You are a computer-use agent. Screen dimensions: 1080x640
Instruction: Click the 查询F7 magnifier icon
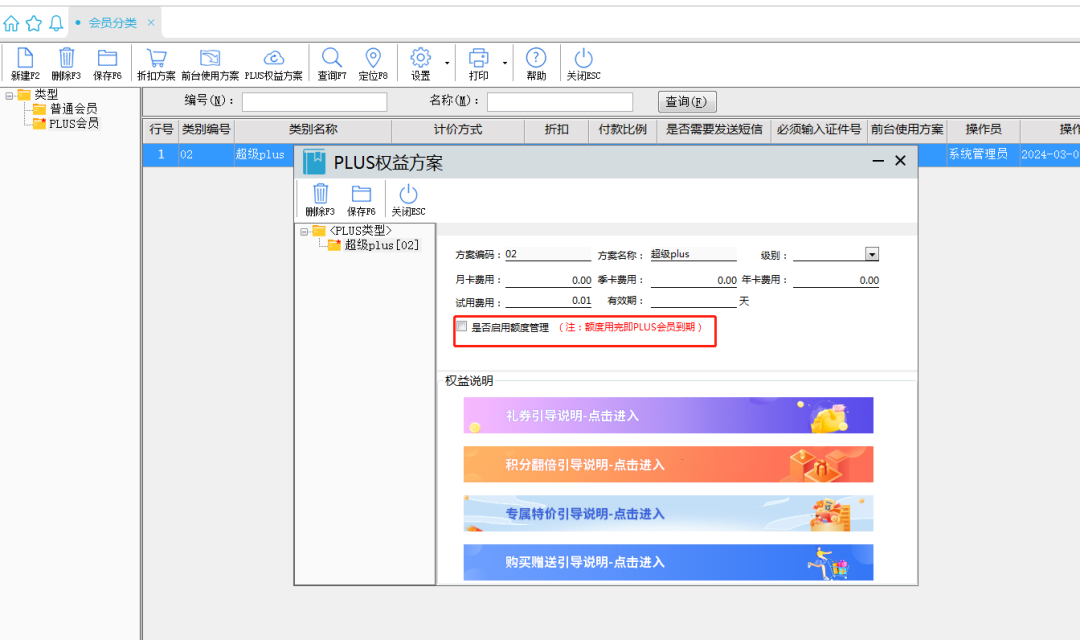pyautogui.click(x=332, y=59)
